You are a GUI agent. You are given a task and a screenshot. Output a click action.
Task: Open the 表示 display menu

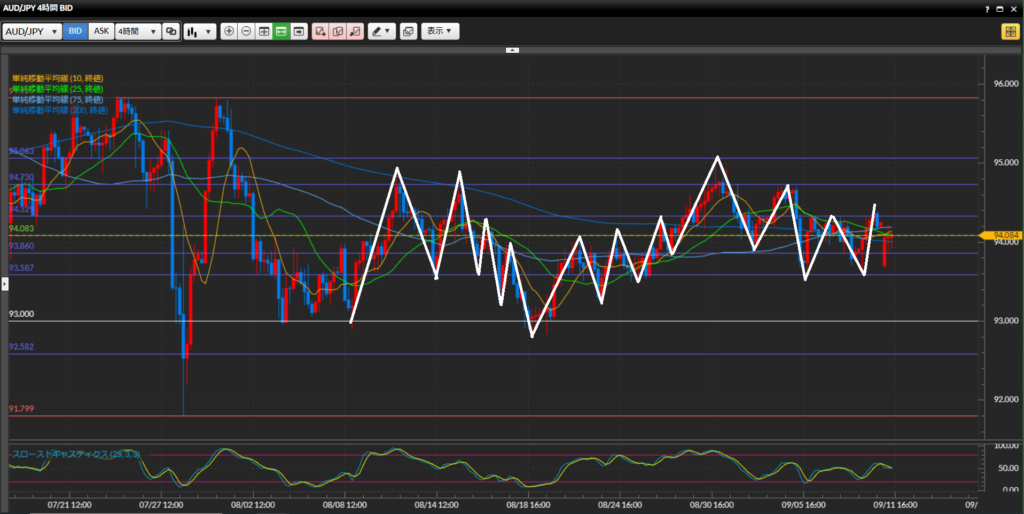(x=440, y=31)
